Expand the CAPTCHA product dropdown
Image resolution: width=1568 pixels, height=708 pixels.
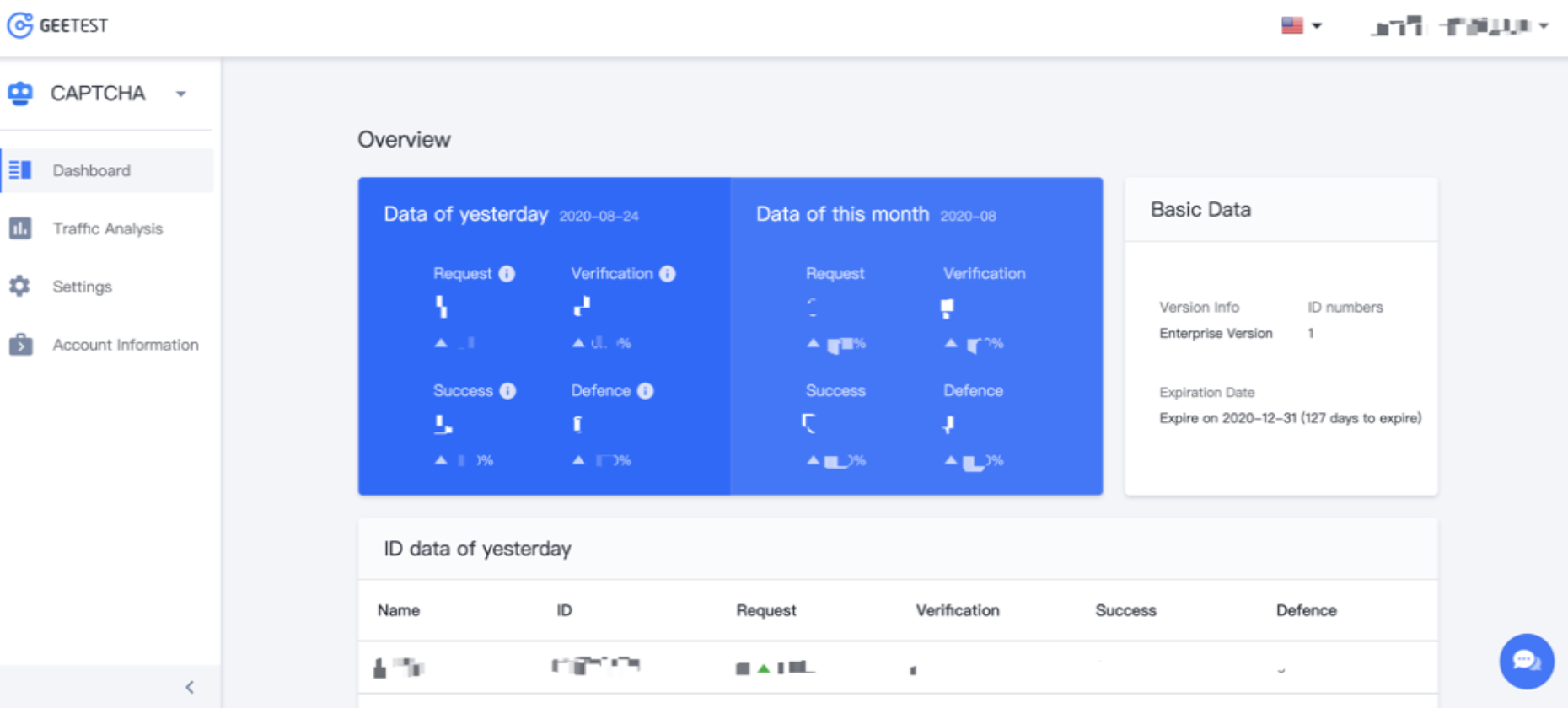pos(181,94)
